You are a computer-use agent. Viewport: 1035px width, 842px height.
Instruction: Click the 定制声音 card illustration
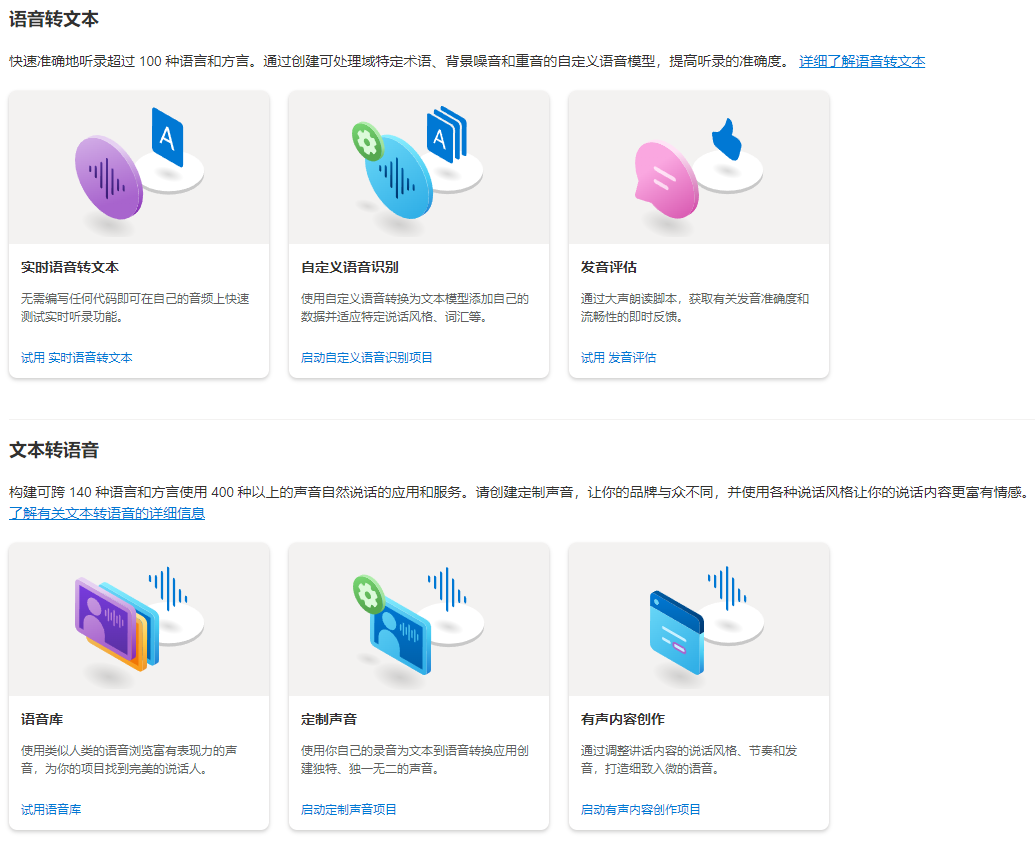pos(419,620)
